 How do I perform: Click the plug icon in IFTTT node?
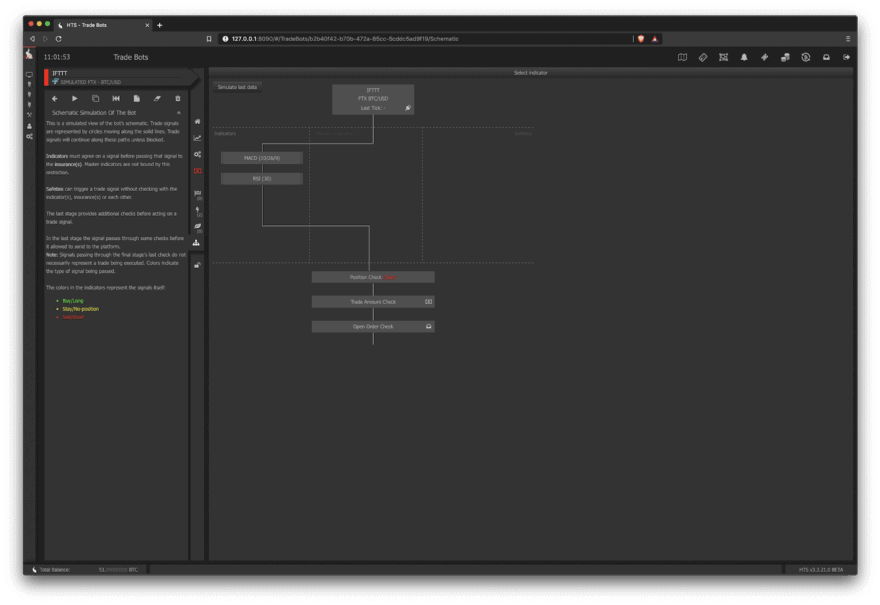click(408, 108)
